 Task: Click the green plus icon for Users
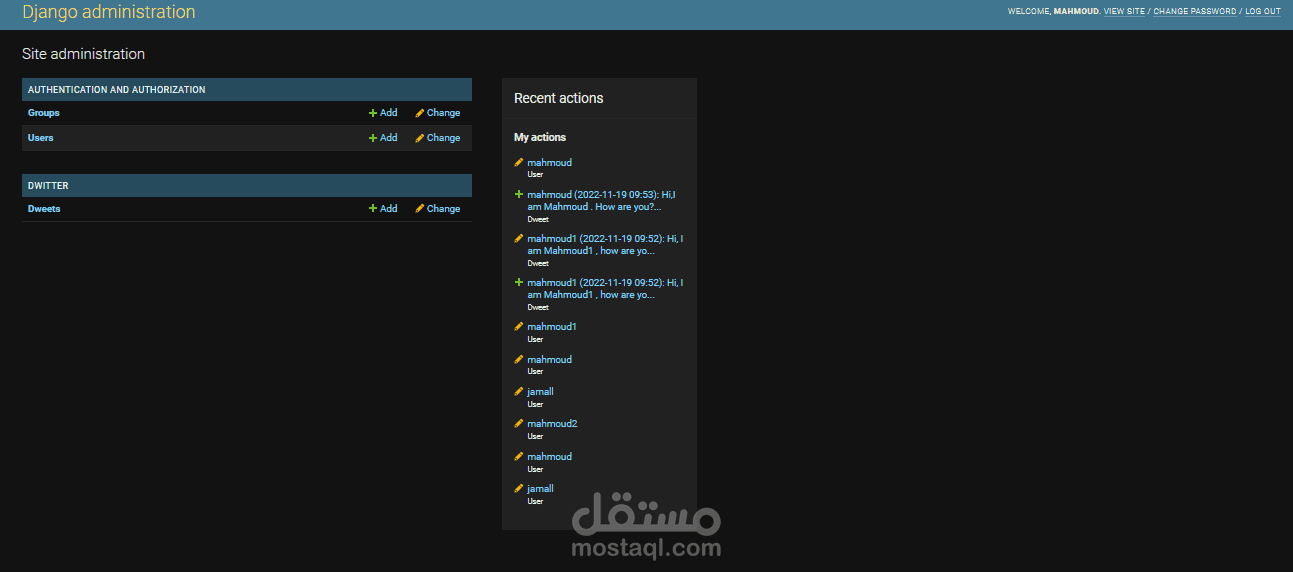[373, 138]
